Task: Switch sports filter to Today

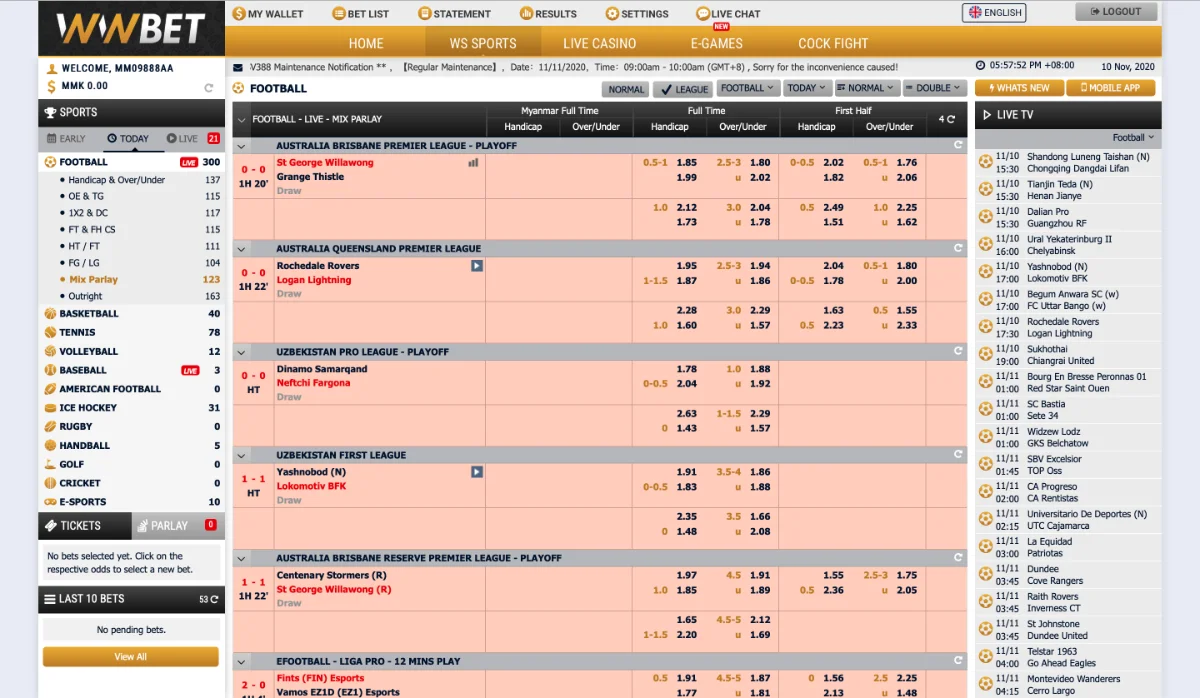Action: tap(128, 139)
